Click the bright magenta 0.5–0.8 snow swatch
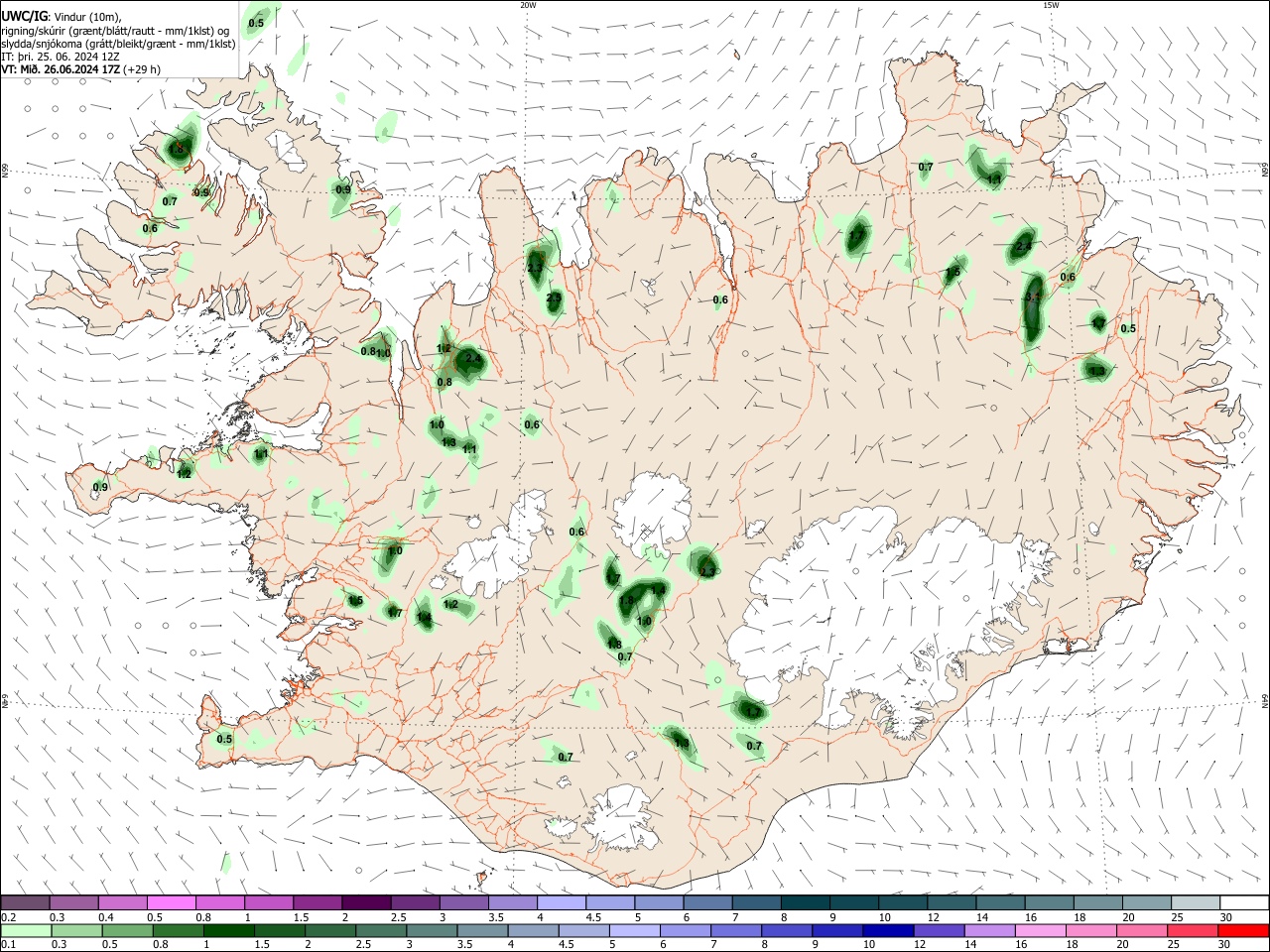 [x=171, y=903]
